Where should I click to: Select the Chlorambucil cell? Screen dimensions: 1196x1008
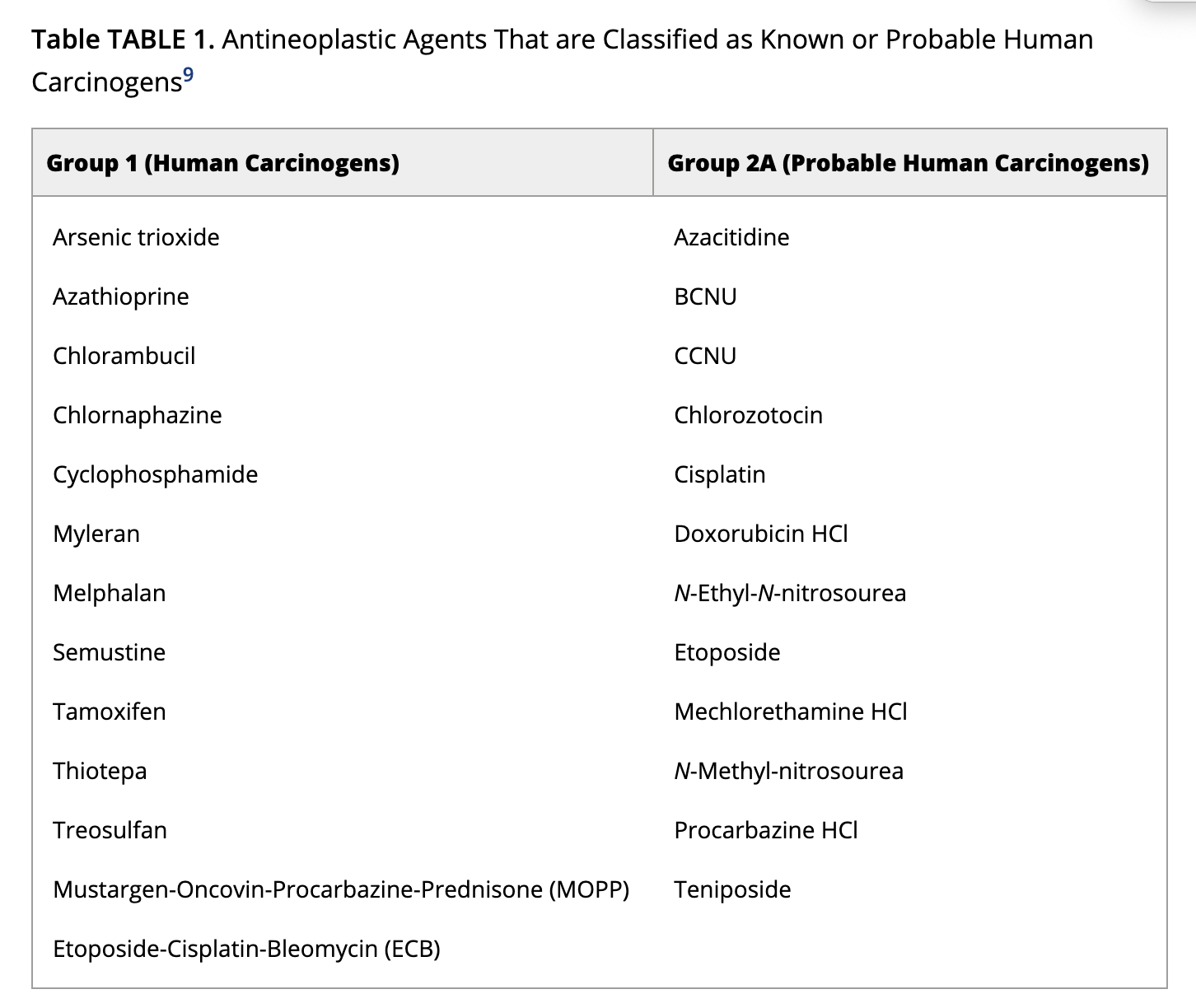[x=124, y=357]
